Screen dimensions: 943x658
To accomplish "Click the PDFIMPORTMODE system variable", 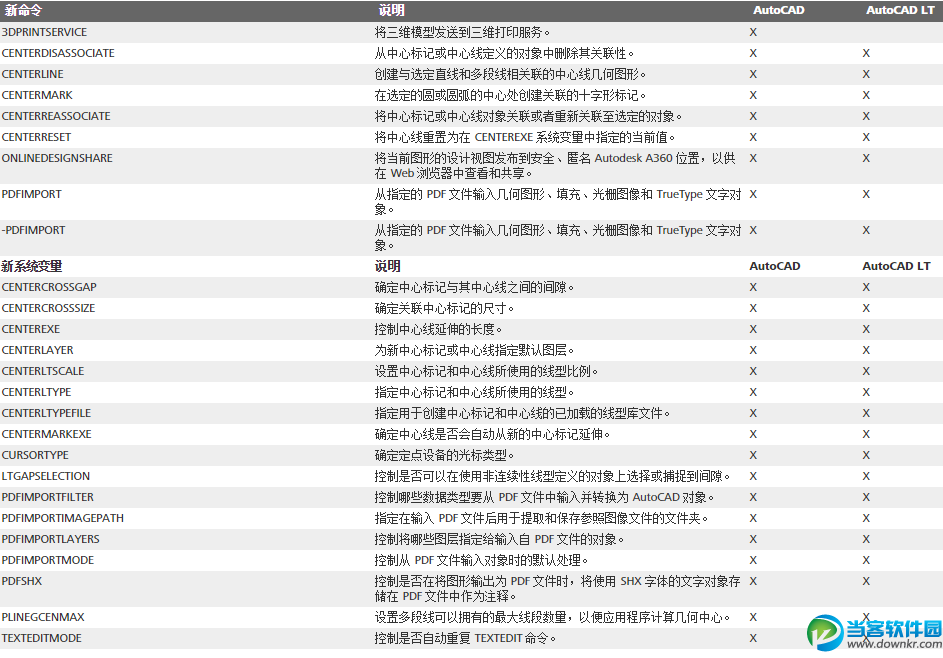I will (x=48, y=561).
